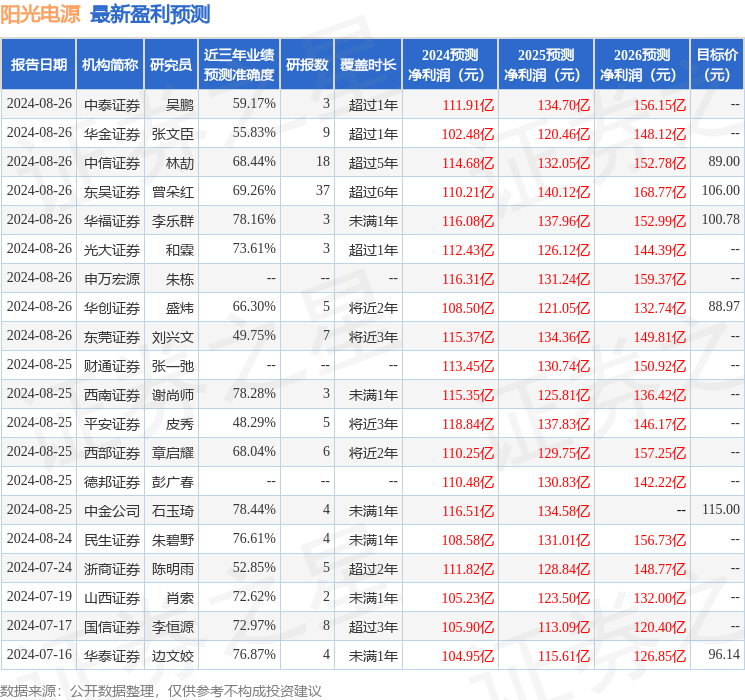Click the 168.77亿 2026 forecast value

coord(659,192)
